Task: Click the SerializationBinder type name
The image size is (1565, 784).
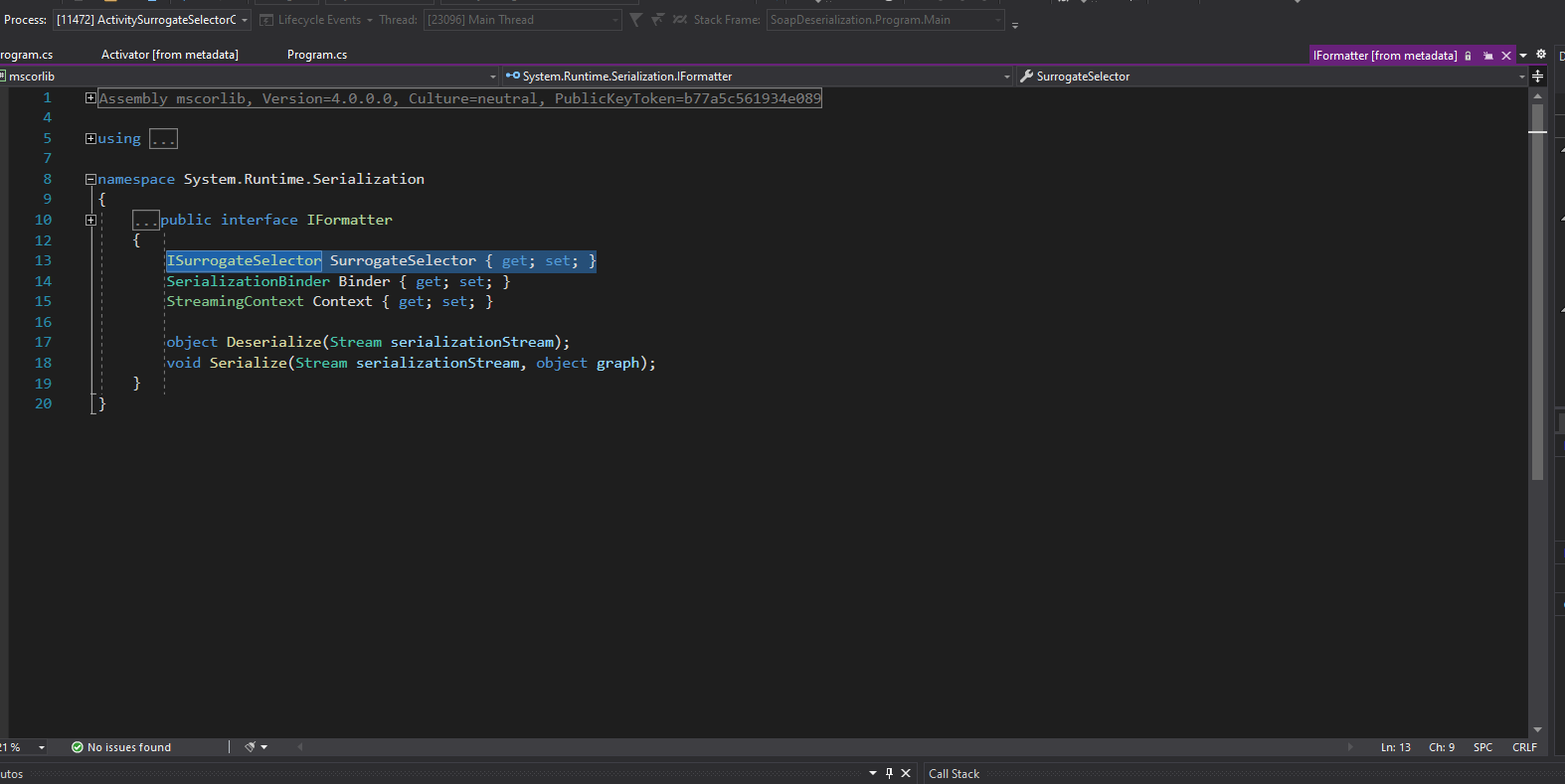Action: 248,282
